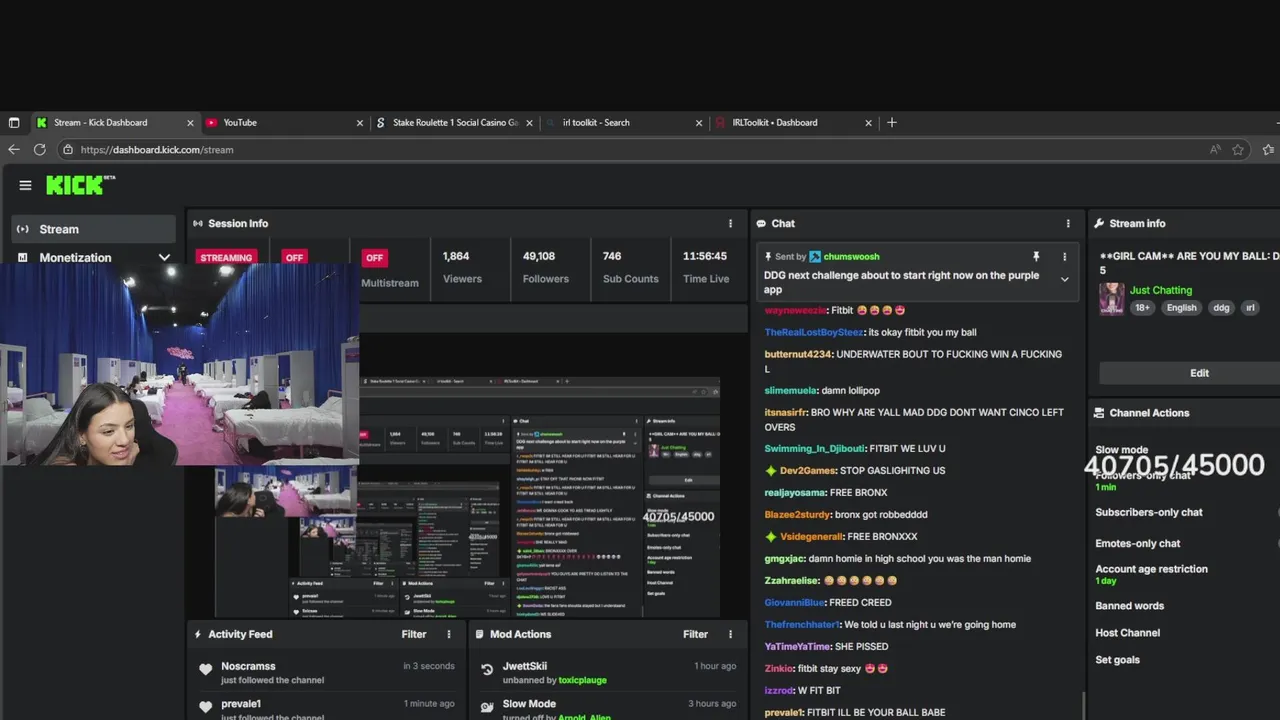Close the YouTube browser tab
Screen dimensions: 1280x720
[360, 123]
